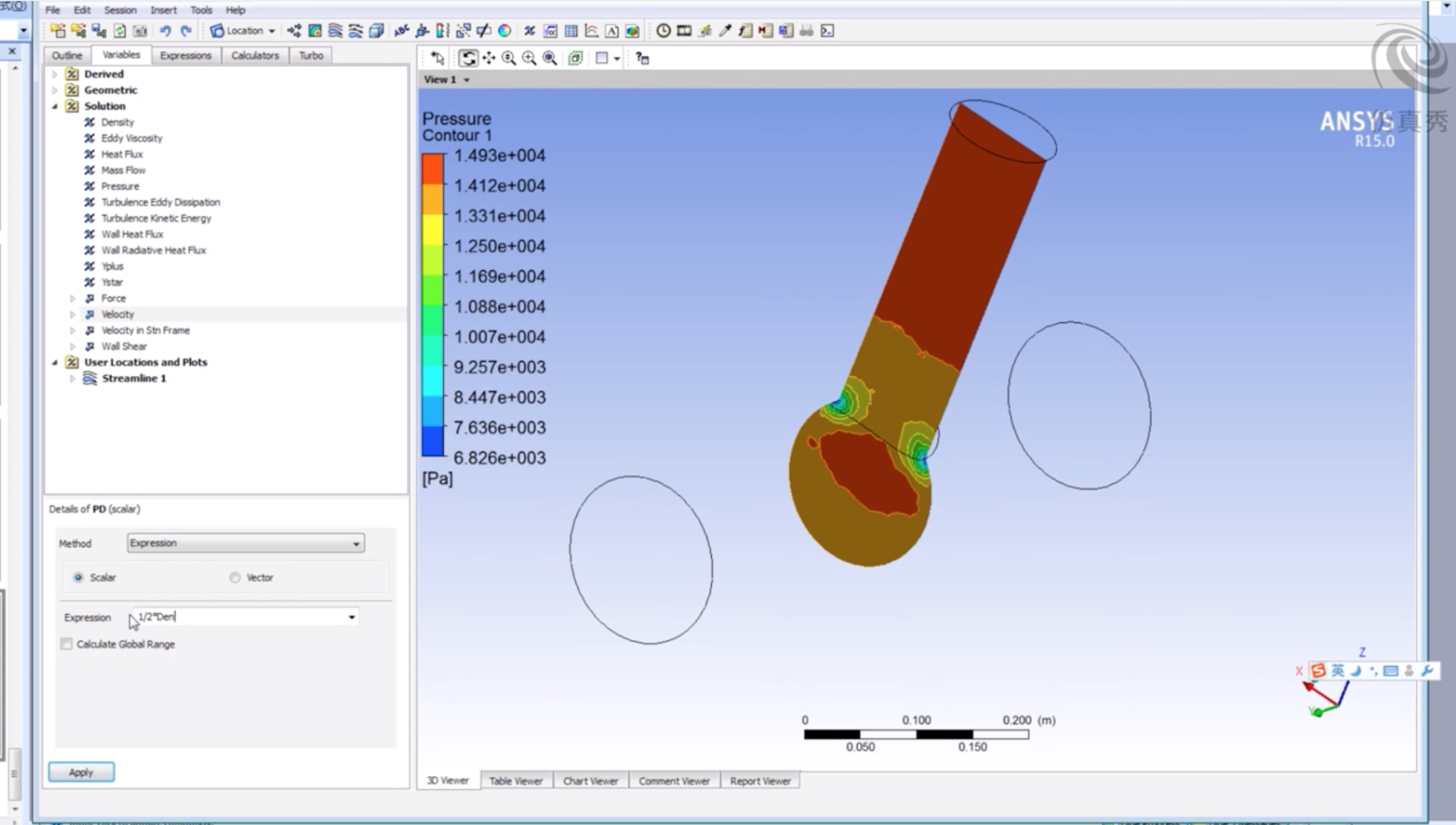Select the Vector radio button

[234, 577]
